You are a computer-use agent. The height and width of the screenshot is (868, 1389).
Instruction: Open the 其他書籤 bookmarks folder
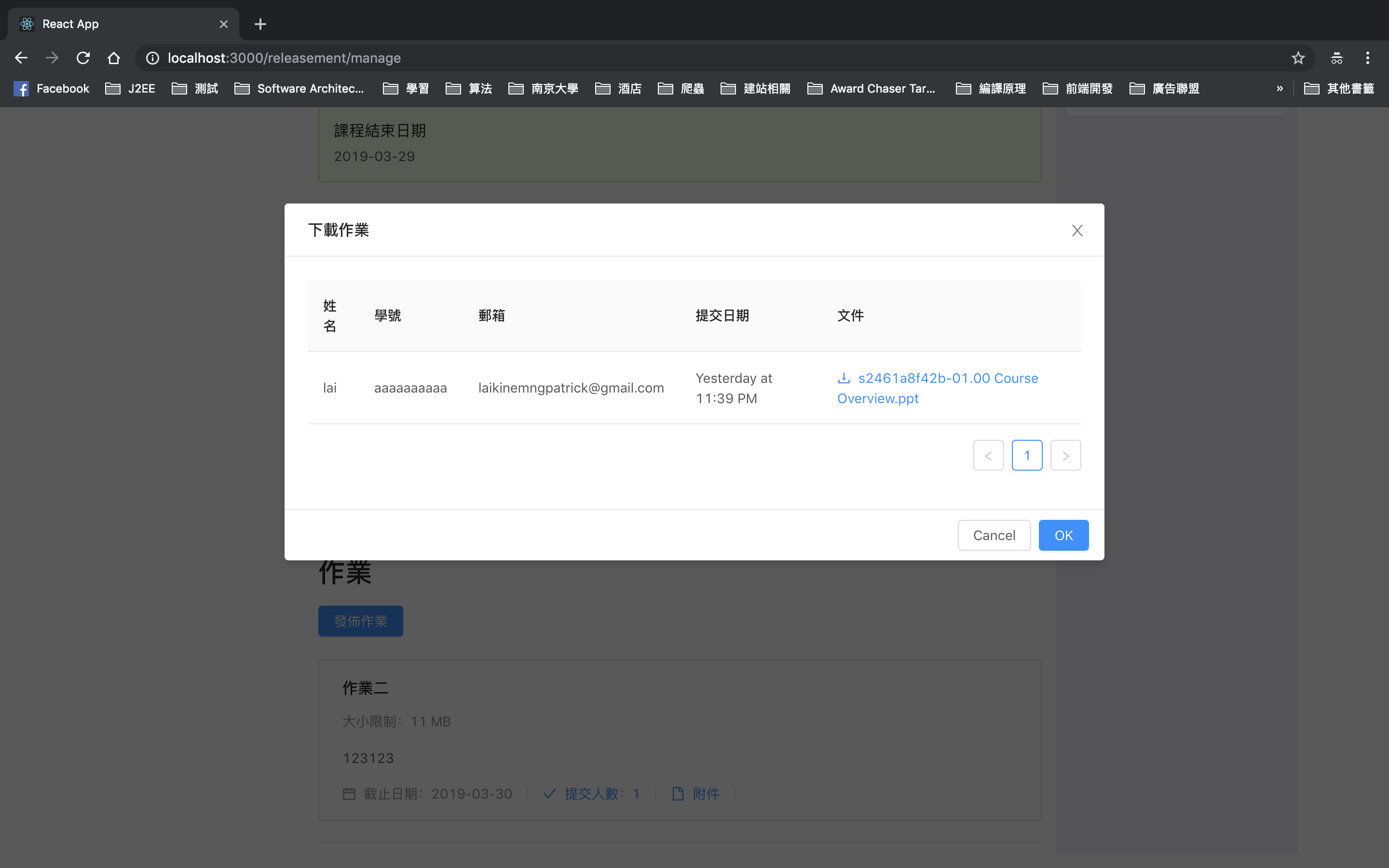pos(1339,88)
